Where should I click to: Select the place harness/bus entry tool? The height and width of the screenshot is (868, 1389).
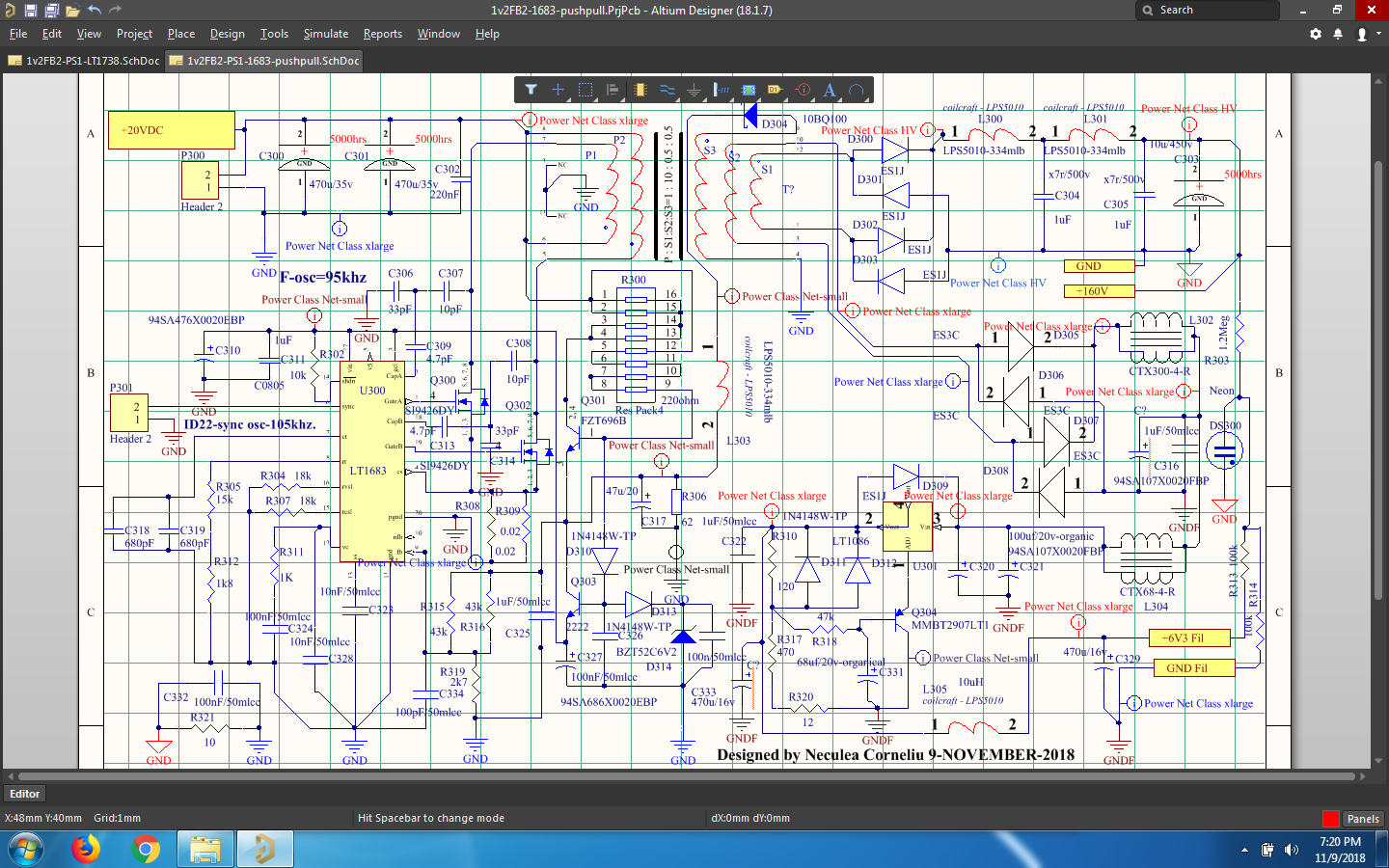[721, 90]
